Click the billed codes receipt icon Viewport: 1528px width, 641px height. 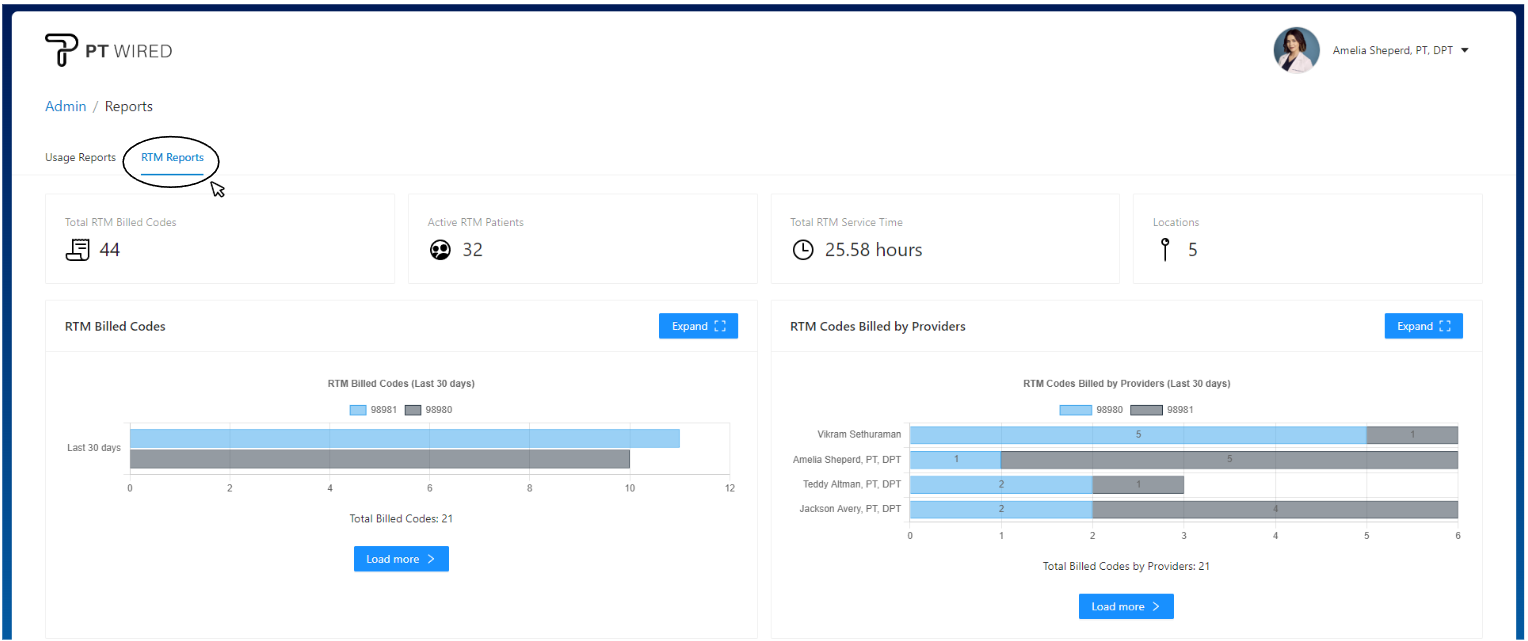click(78, 250)
